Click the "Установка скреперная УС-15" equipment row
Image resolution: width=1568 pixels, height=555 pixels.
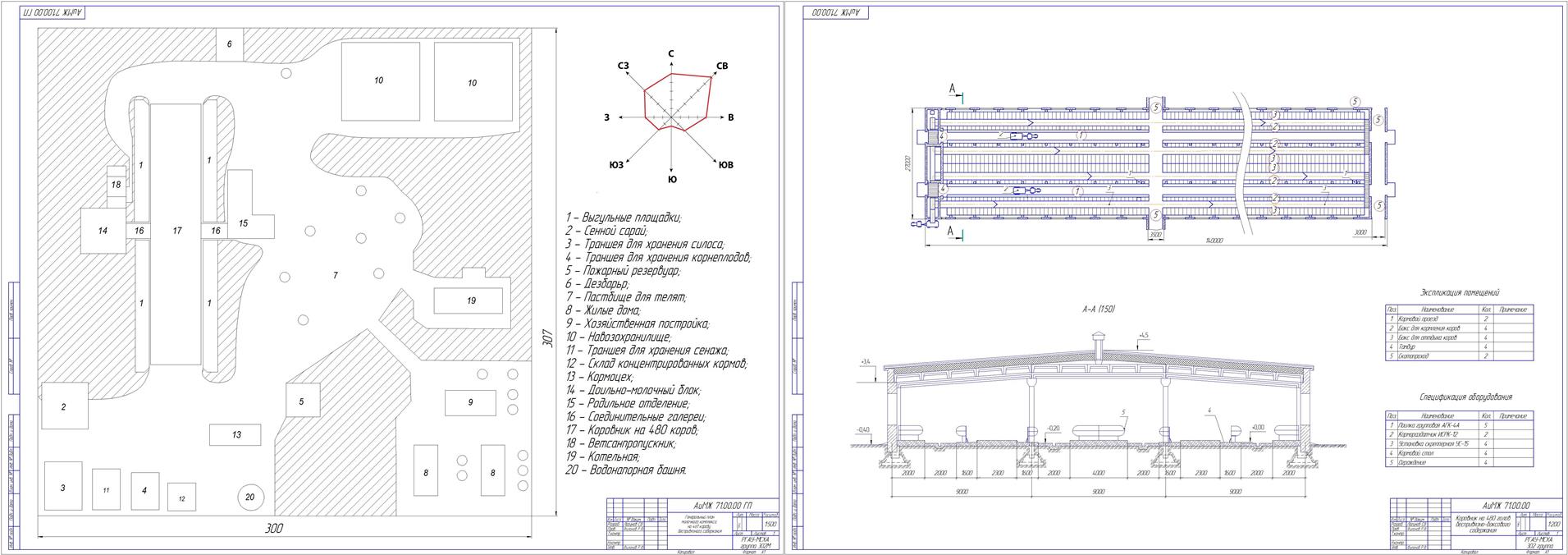click(1460, 444)
